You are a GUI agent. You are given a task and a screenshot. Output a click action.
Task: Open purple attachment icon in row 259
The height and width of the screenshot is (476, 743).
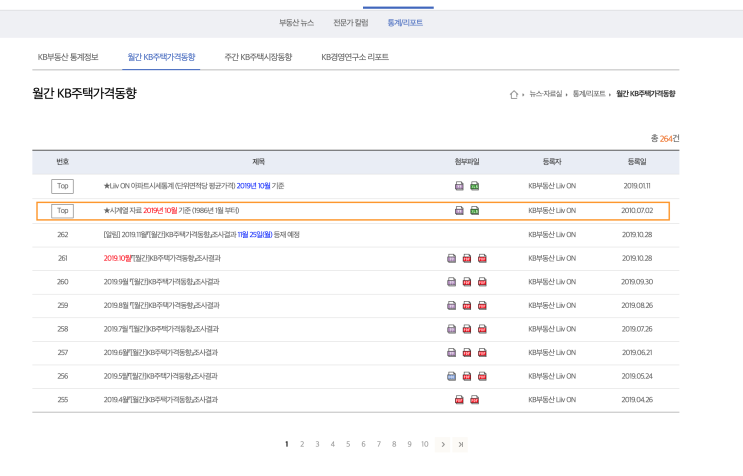[x=452, y=305]
